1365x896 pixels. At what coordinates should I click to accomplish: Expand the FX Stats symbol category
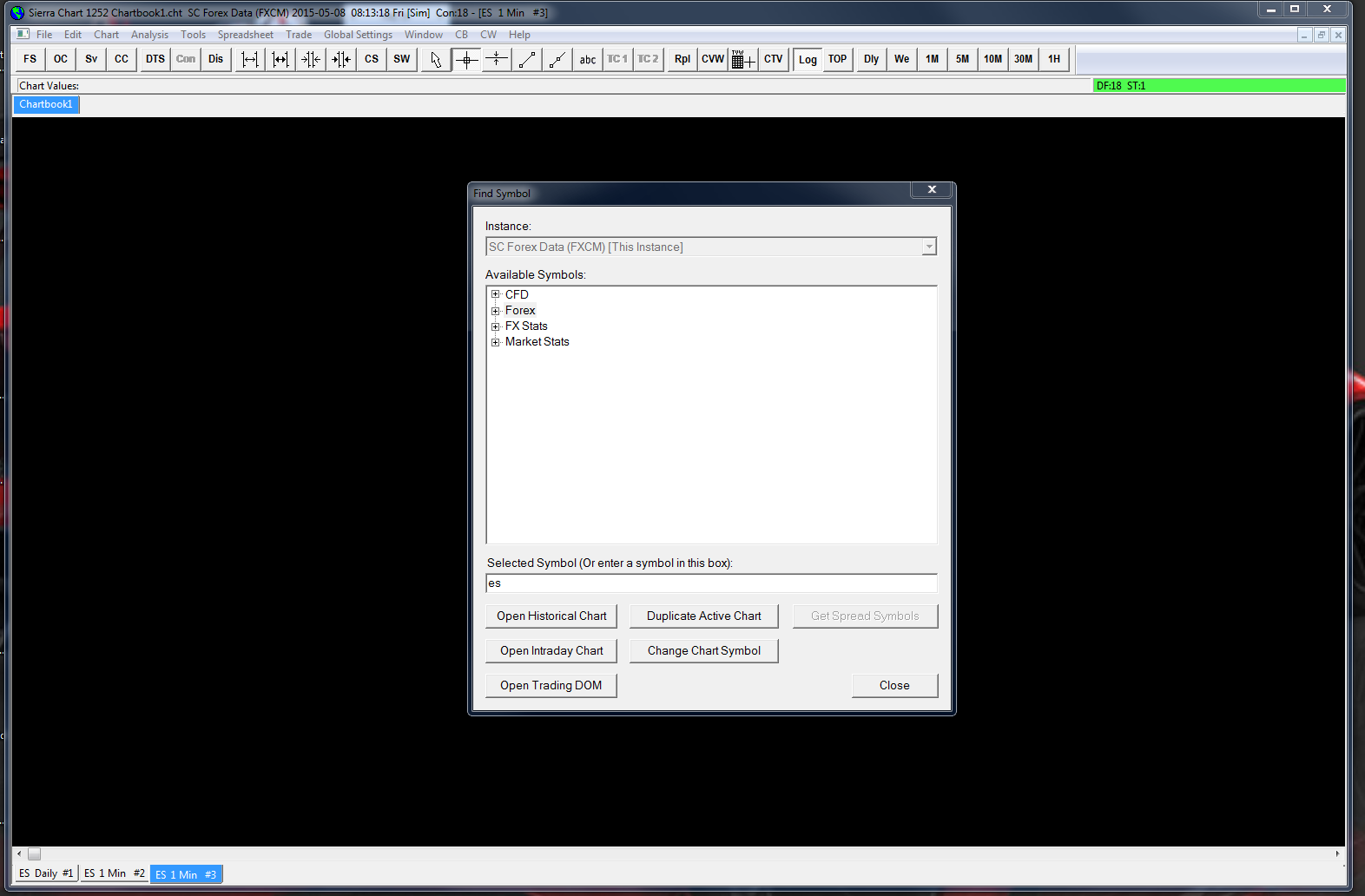(x=496, y=326)
